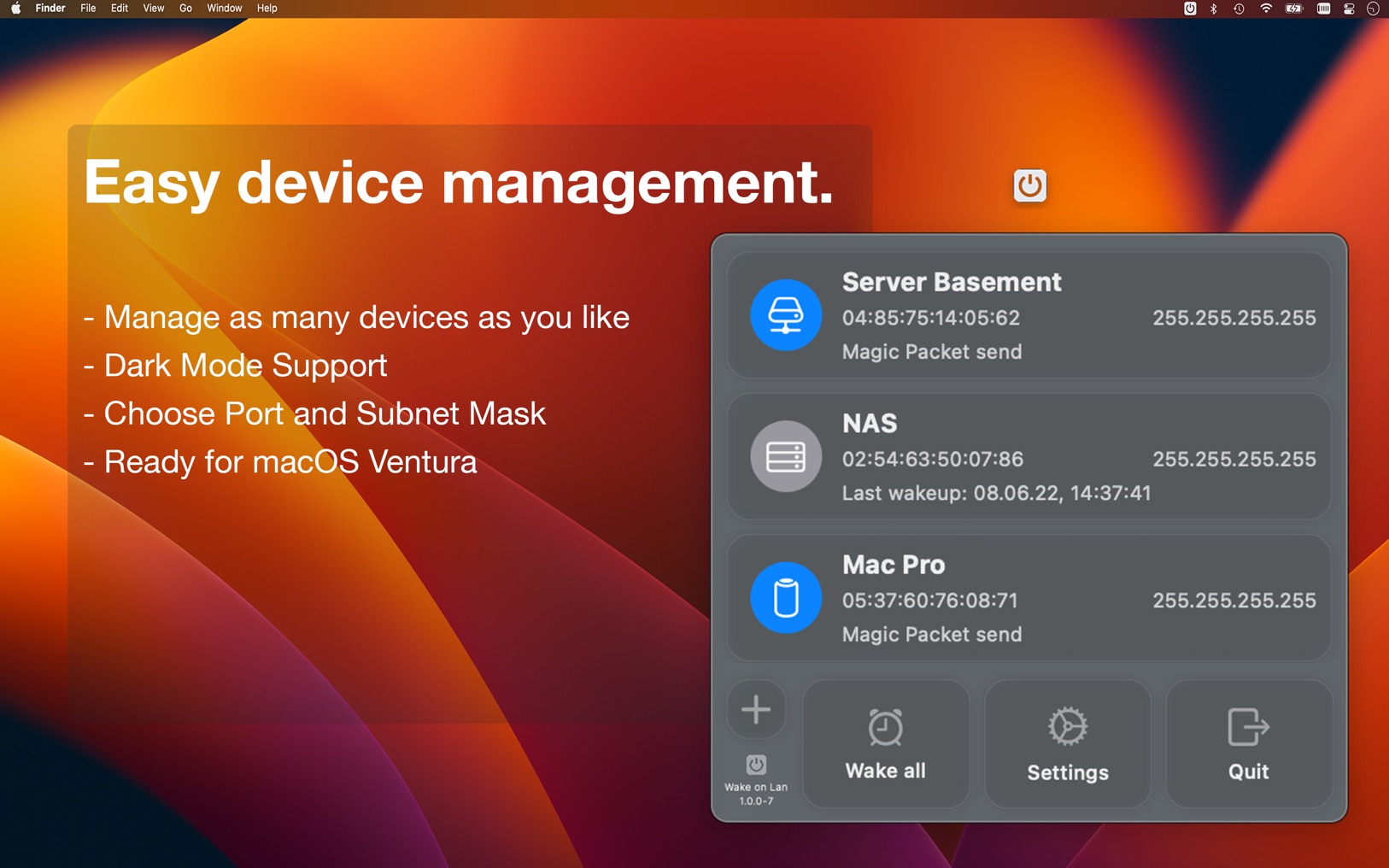
Task: Click the battery charging icon
Action: (x=1294, y=9)
